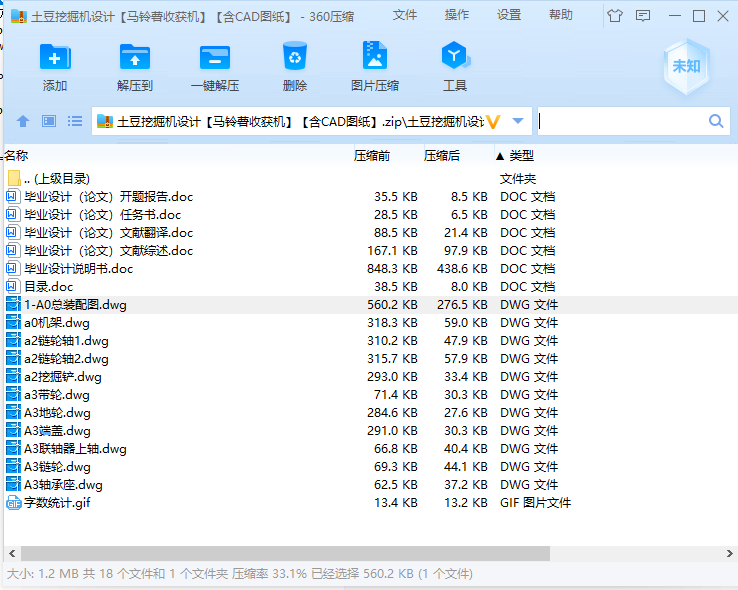Viewport: 738px width, 590px height.
Task: Select the file A3链轮.dwg
Action: pos(57,467)
